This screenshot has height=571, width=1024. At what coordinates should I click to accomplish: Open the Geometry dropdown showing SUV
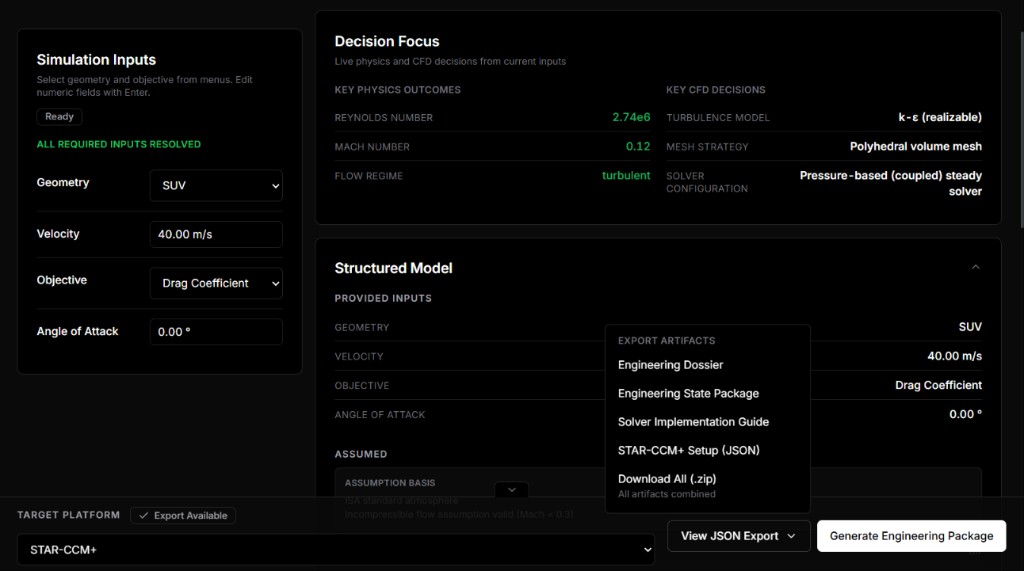(216, 186)
